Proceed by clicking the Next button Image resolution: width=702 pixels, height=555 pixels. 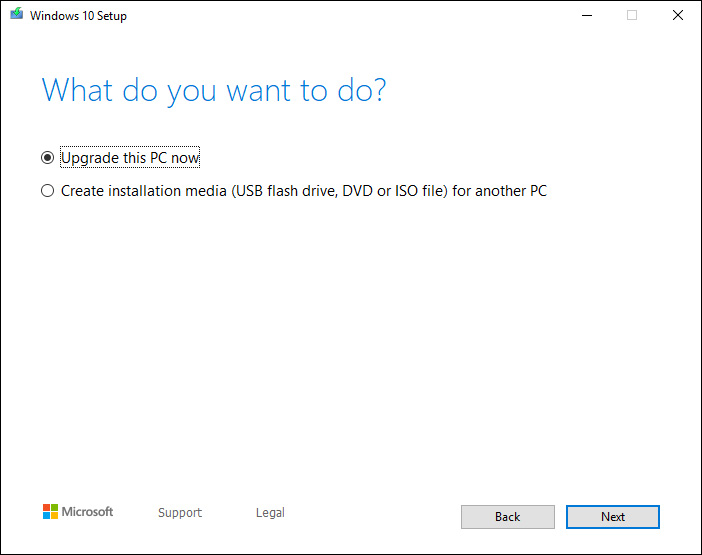point(612,517)
